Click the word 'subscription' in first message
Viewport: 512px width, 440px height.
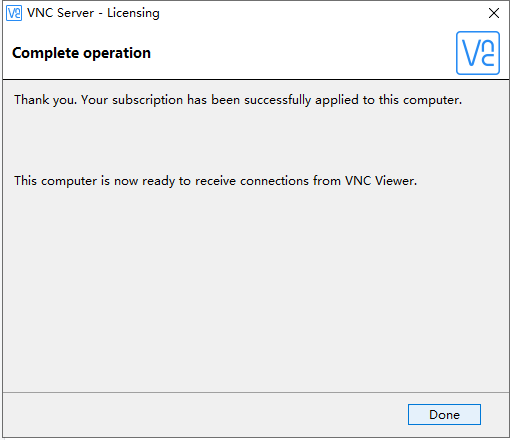147,100
